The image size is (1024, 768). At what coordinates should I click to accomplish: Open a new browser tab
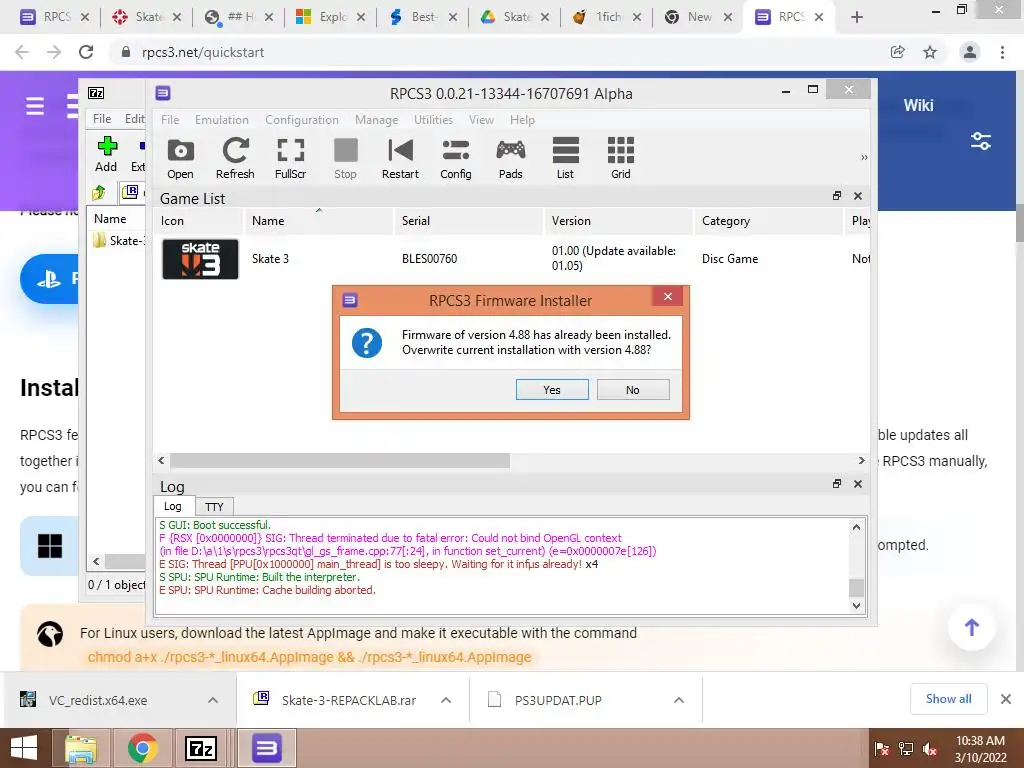tap(857, 18)
